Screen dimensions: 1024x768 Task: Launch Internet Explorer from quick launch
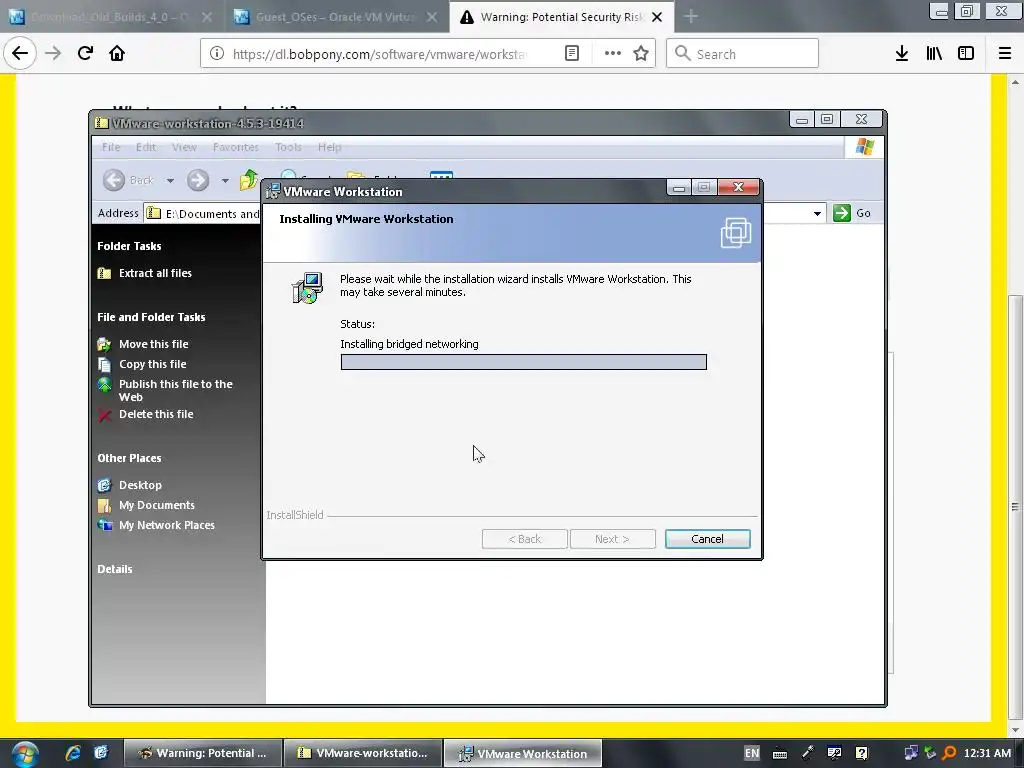point(73,753)
